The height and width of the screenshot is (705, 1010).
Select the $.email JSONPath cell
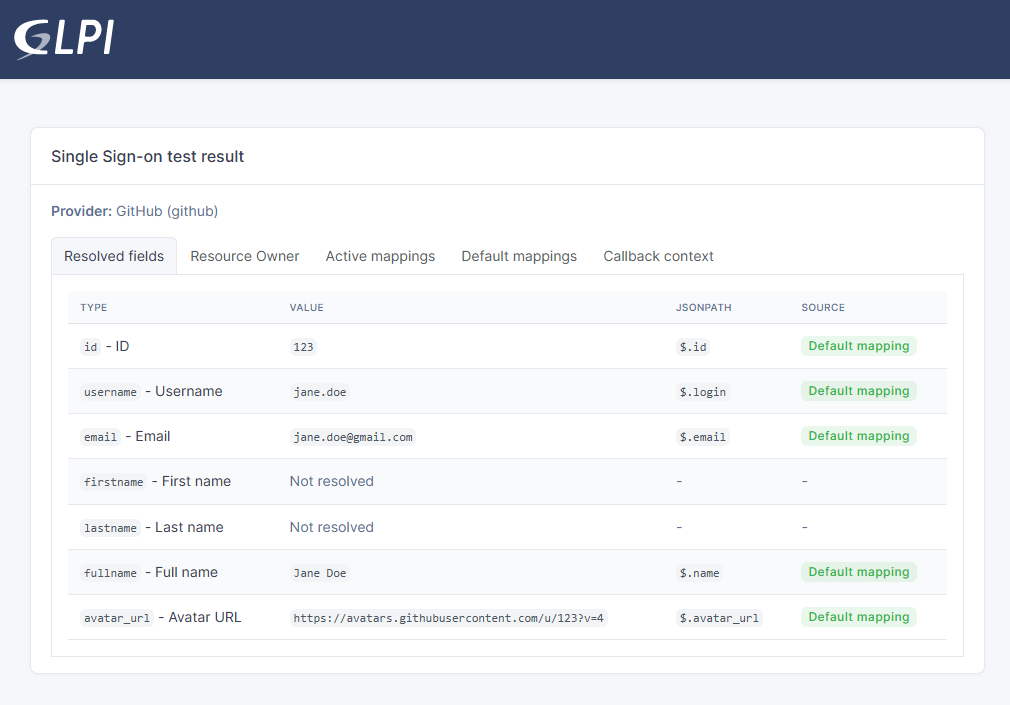[x=703, y=437]
